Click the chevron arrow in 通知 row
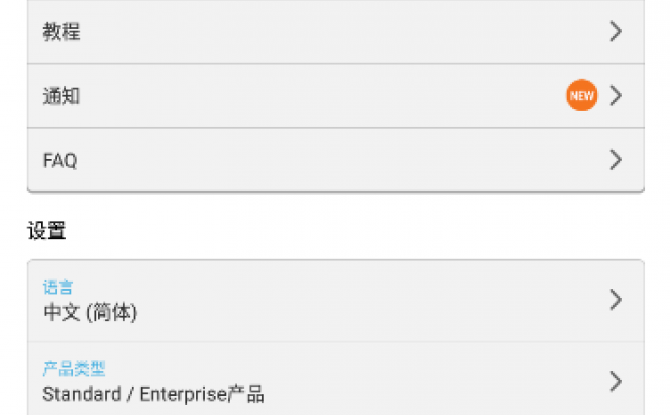The image size is (670, 415). point(616,95)
